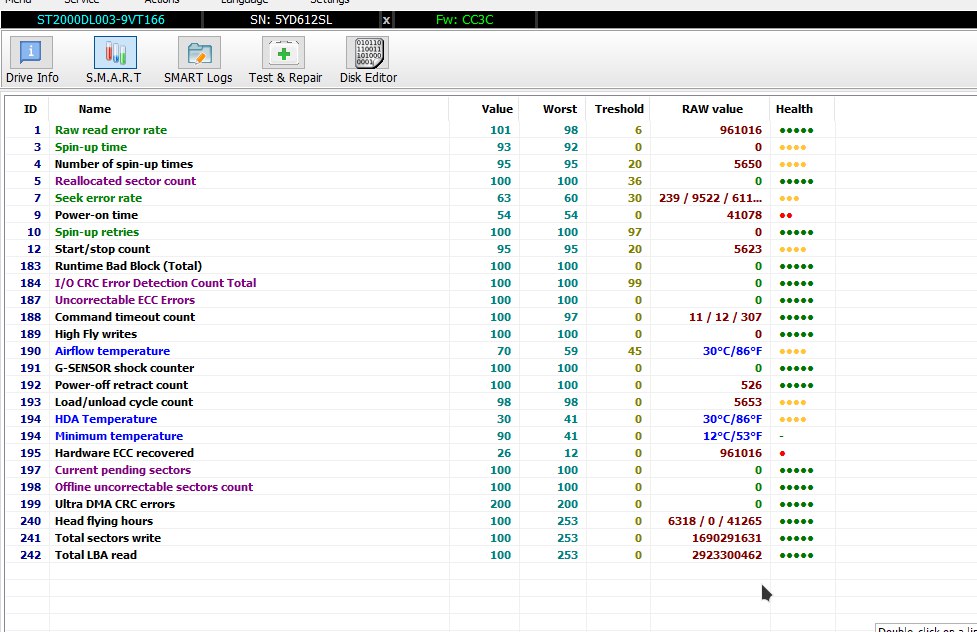Sort by the Treshold column header
The image size is (977, 632).
[x=619, y=109]
